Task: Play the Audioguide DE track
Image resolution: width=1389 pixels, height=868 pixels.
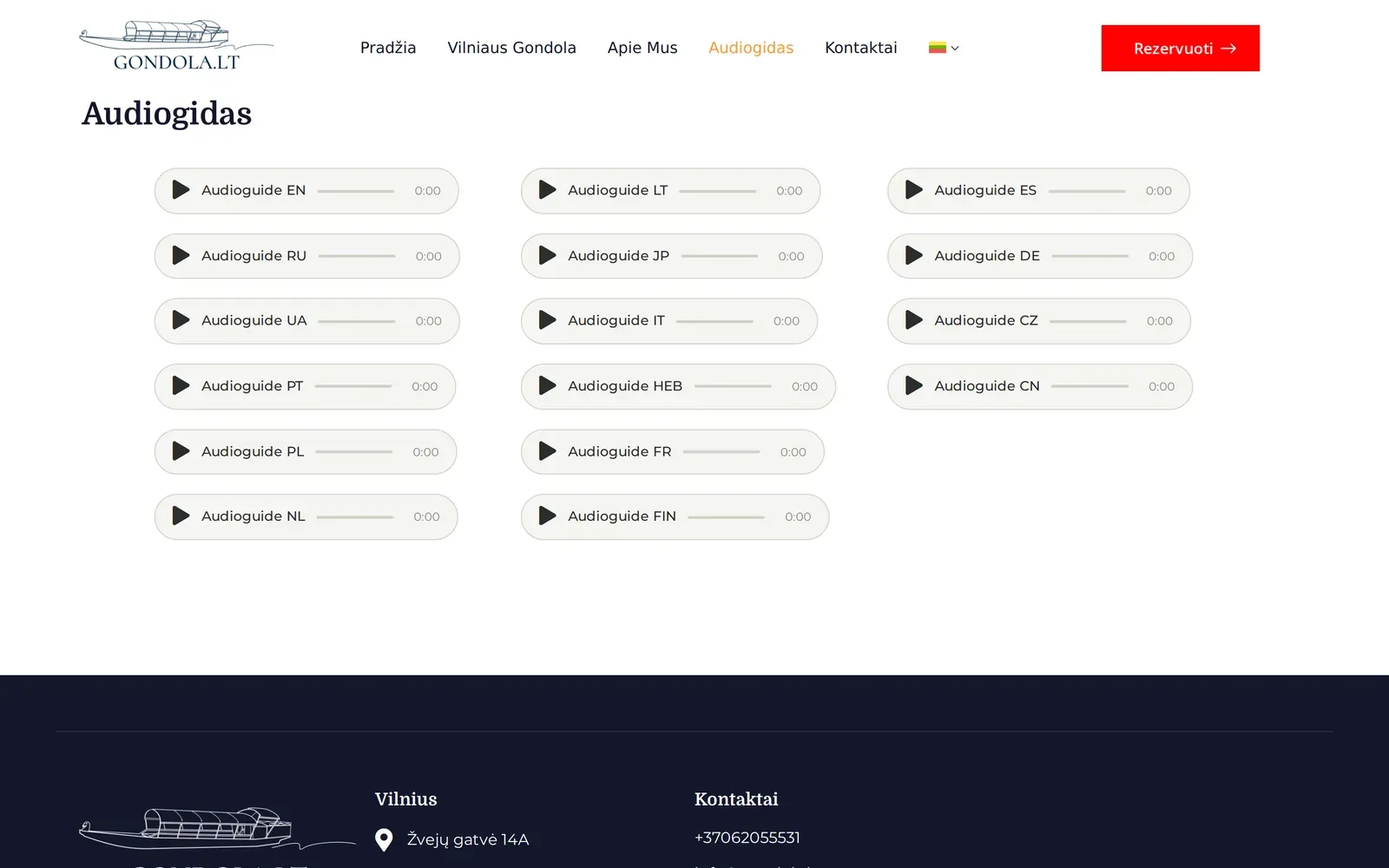Action: click(913, 255)
